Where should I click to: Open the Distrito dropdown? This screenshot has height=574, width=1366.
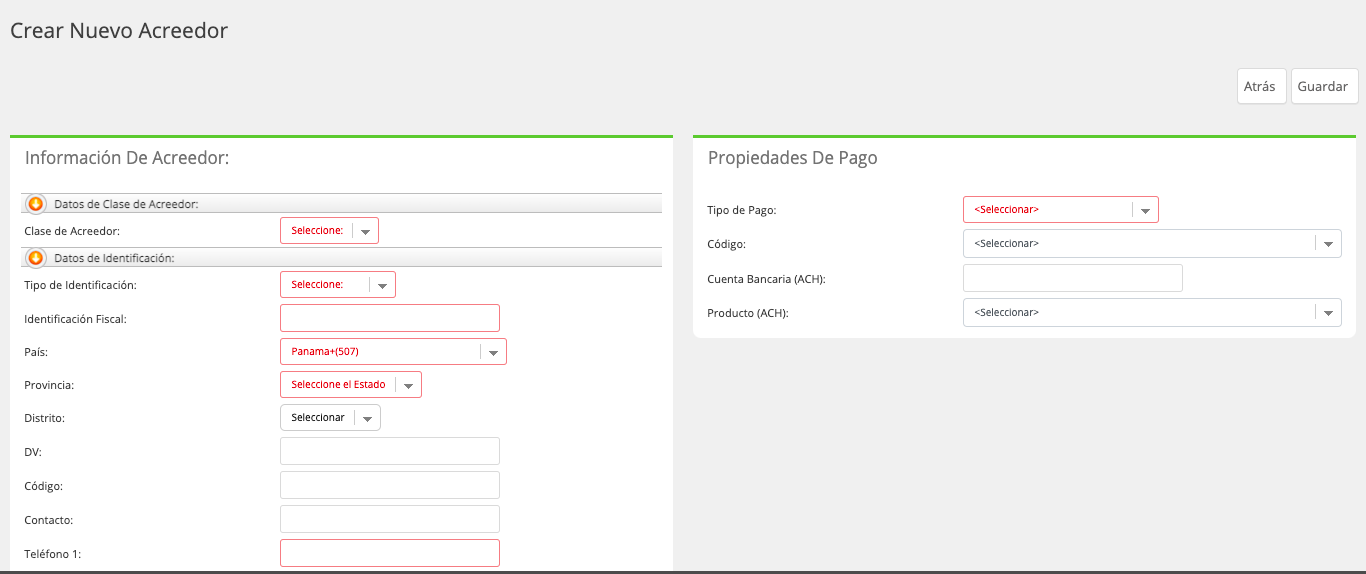tap(330, 418)
